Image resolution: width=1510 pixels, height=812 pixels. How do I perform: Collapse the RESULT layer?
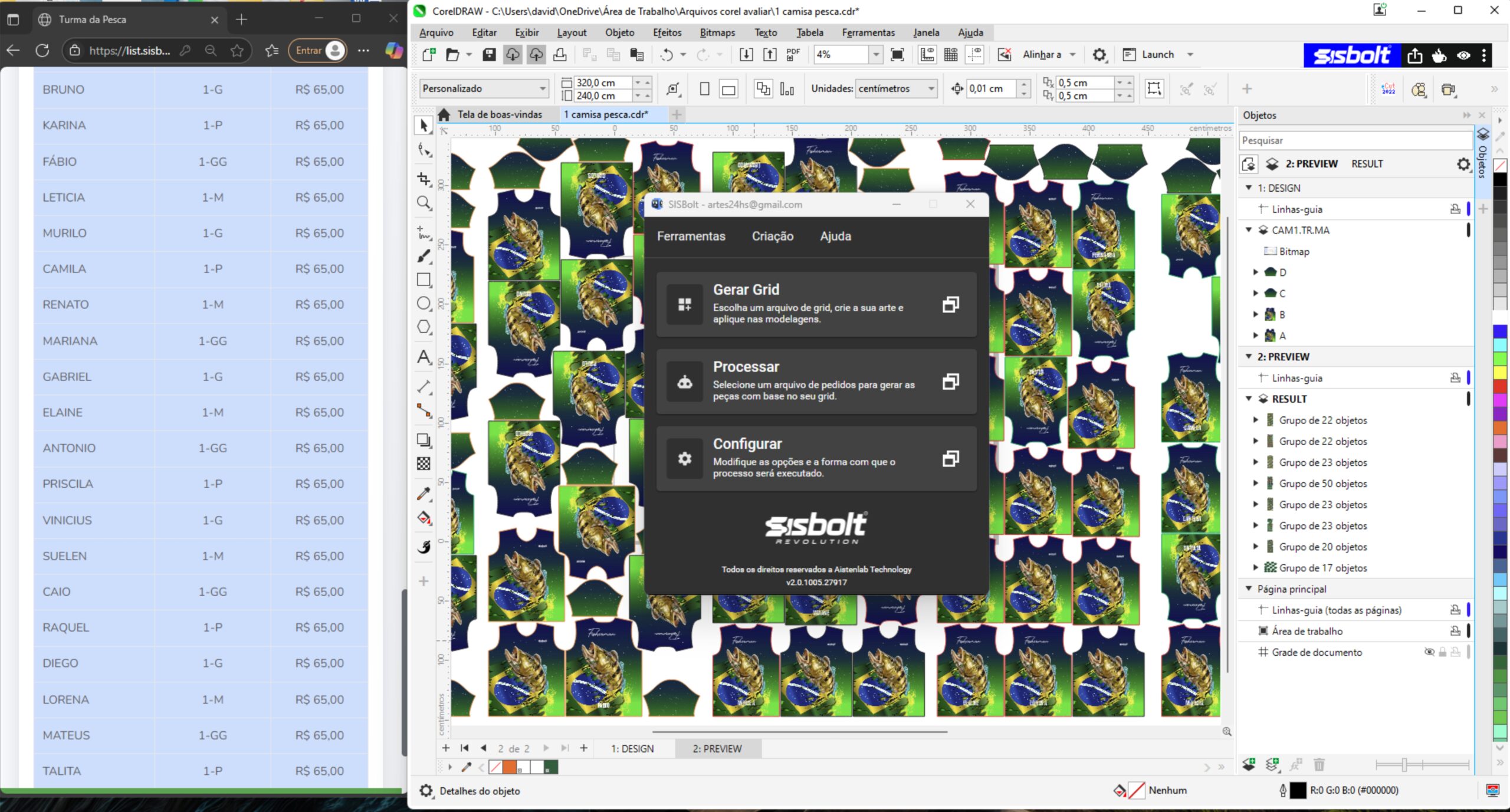[x=1249, y=399]
